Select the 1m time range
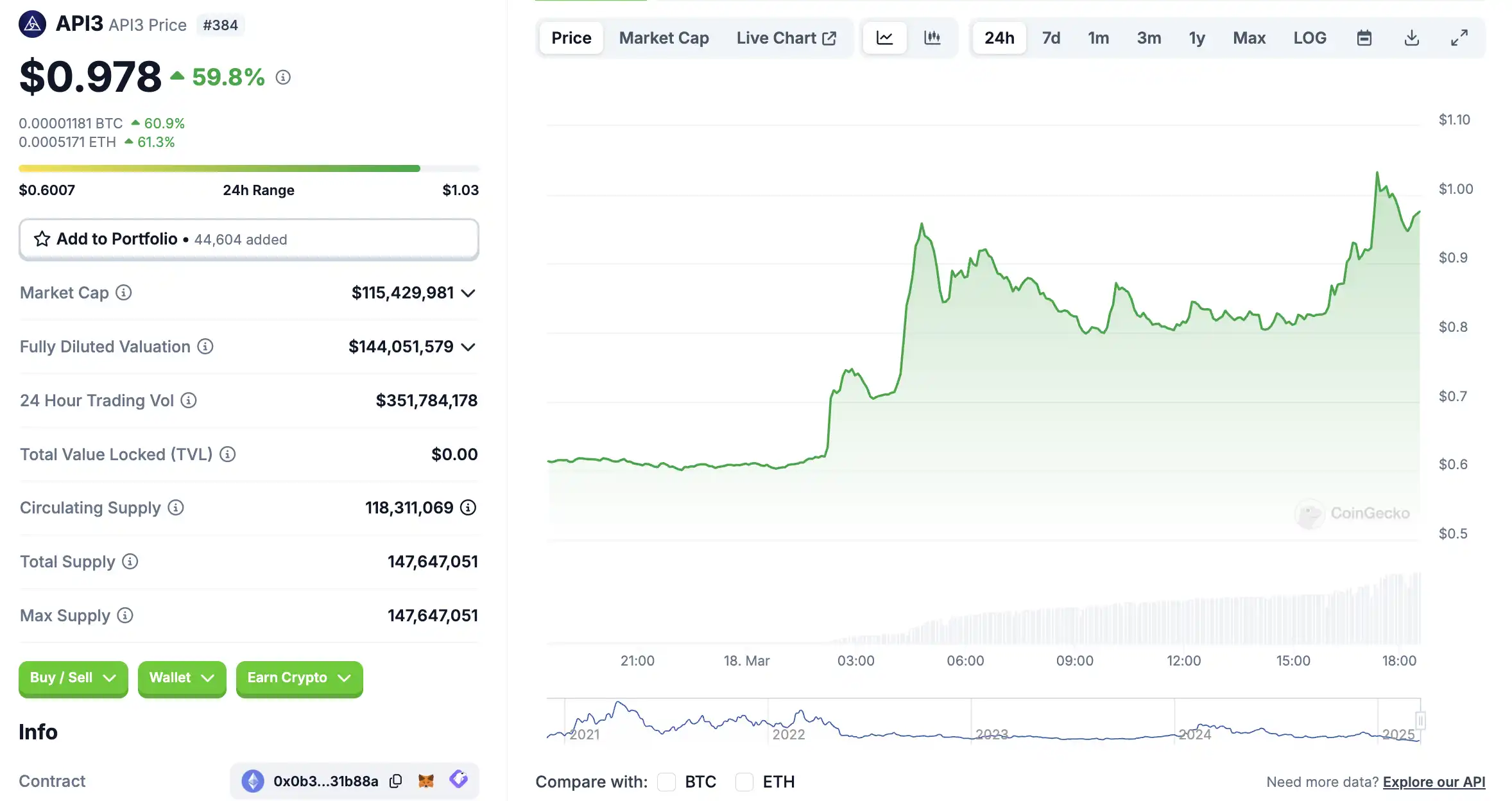The width and height of the screenshot is (1512, 801). (x=1099, y=38)
